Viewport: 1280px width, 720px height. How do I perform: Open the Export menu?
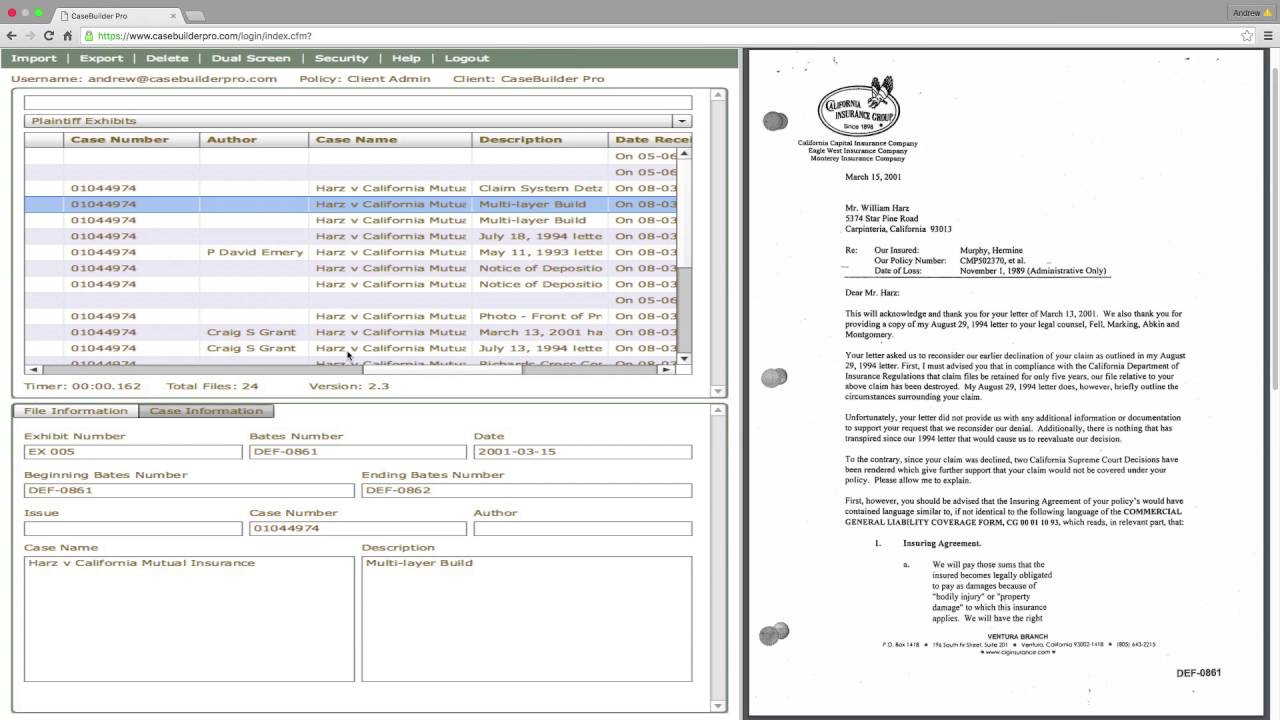click(101, 58)
